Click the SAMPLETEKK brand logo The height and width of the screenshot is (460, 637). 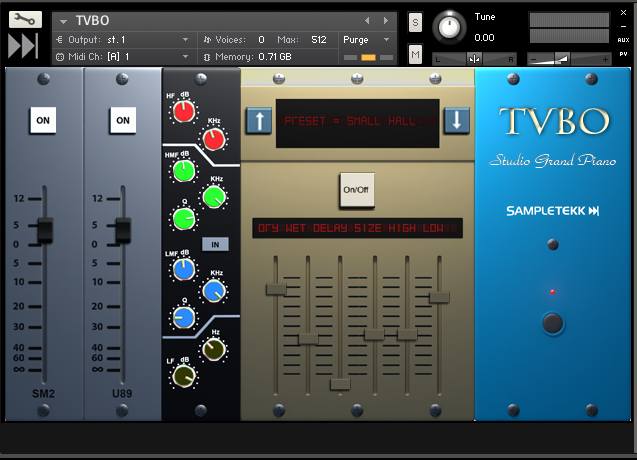(552, 211)
